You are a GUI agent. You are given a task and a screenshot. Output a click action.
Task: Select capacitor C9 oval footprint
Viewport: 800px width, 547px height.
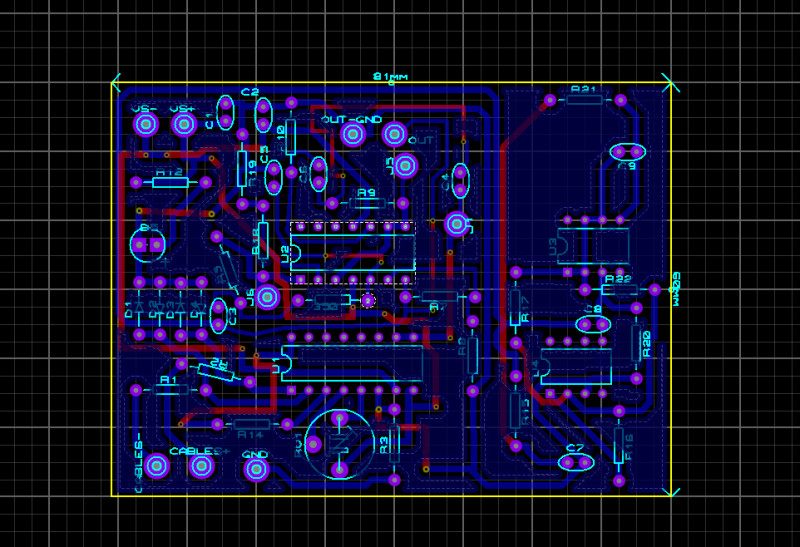628,151
